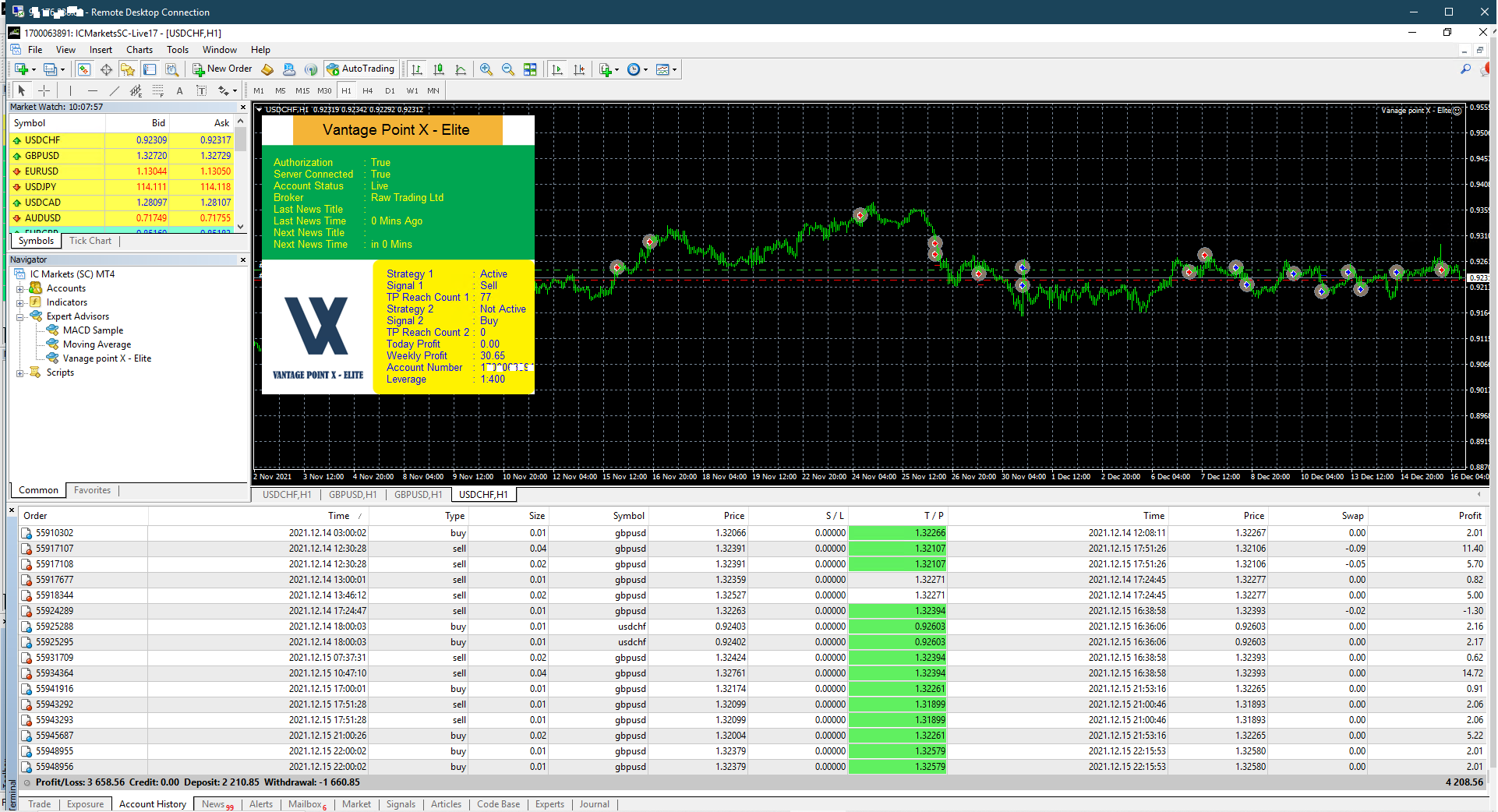
Task: Select the Equidistant Channel tool
Action: click(136, 90)
